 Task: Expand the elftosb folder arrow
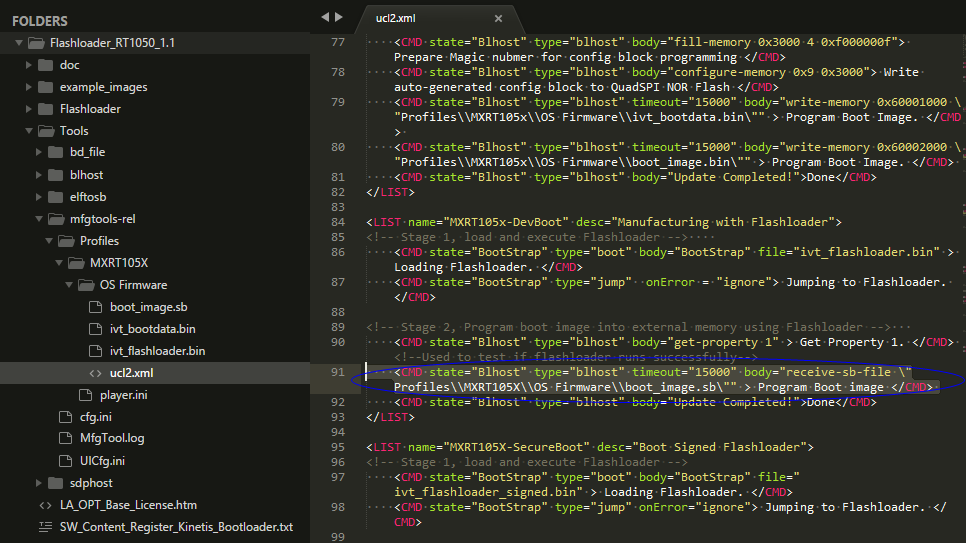point(38,197)
